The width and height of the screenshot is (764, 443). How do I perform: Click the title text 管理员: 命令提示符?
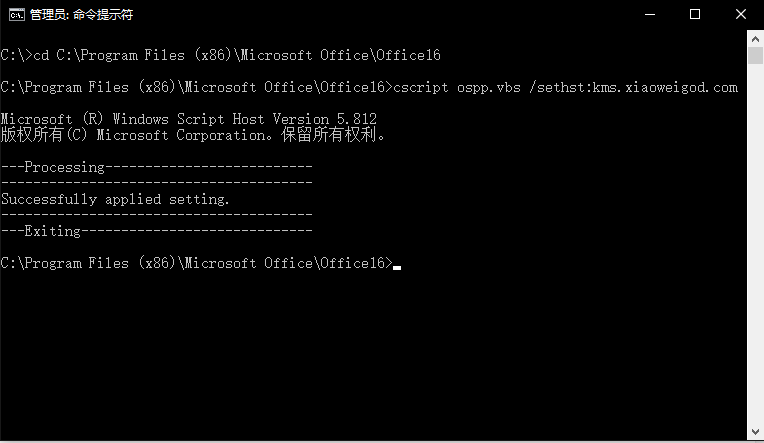point(81,15)
